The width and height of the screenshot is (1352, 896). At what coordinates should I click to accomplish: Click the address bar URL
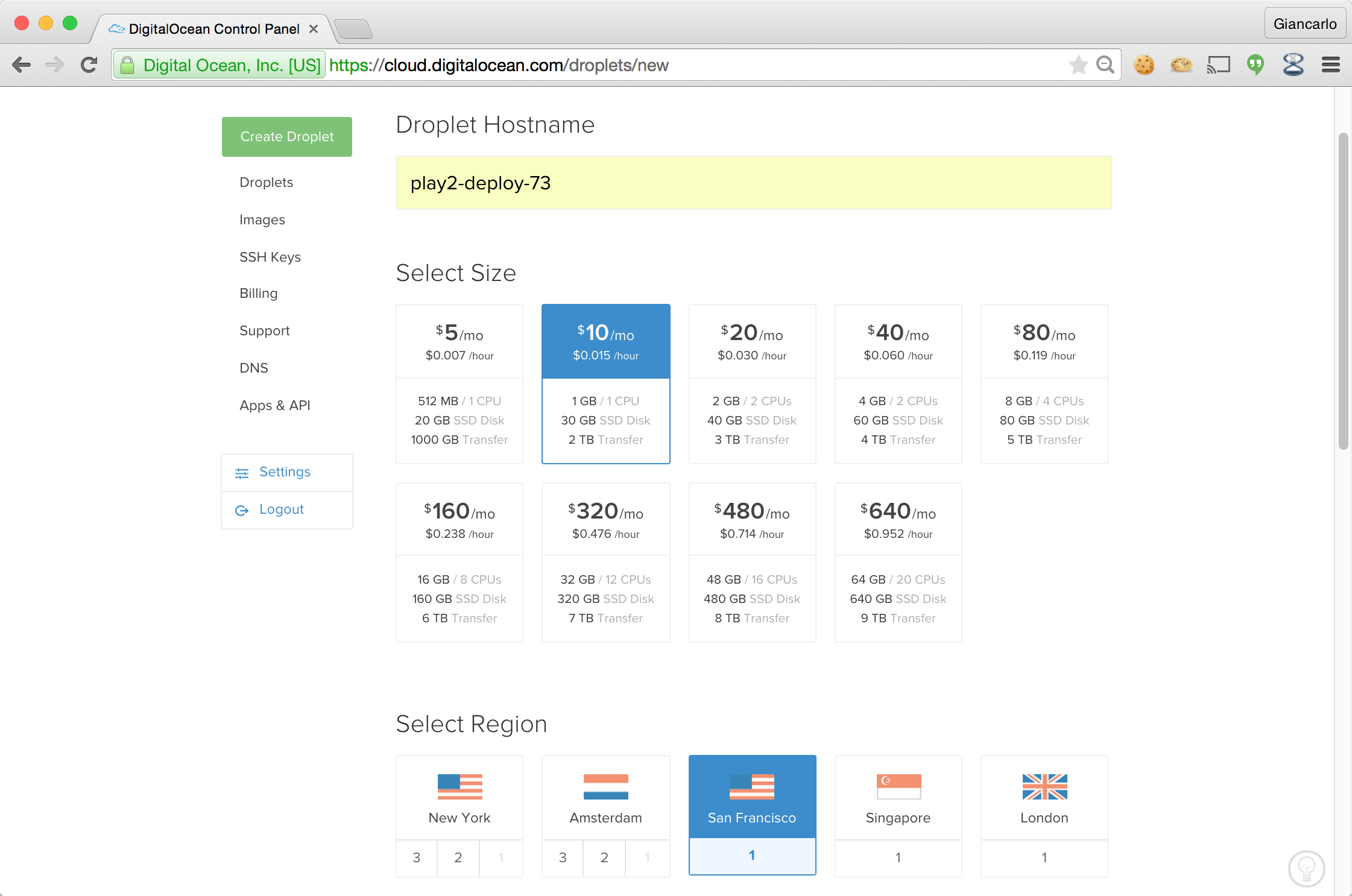499,65
